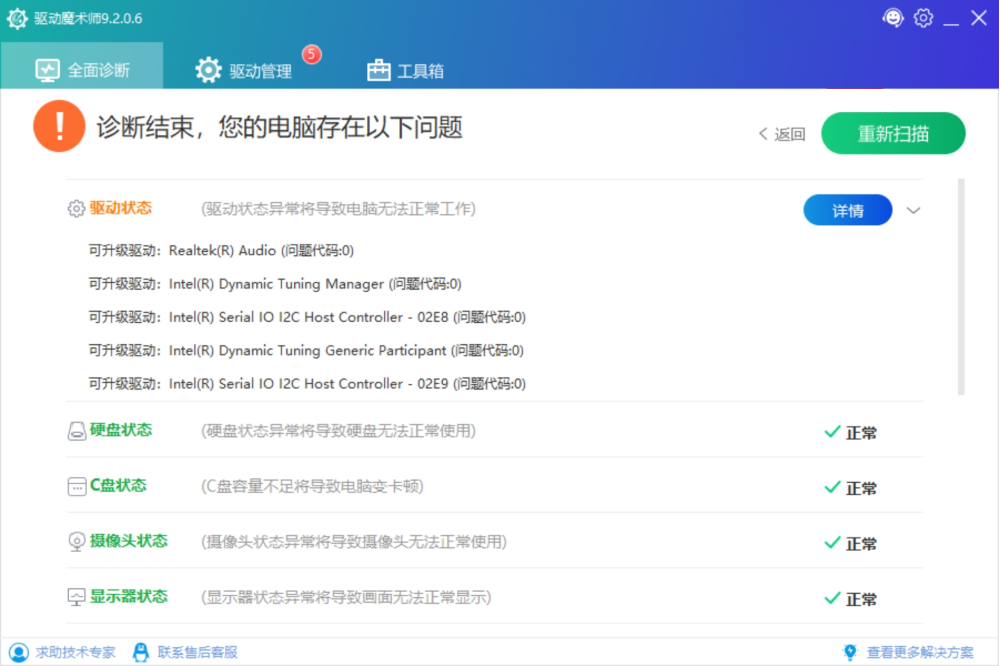1000x666 pixels.
Task: Click the camera icon beside 摄像头状态
Action: tap(75, 543)
